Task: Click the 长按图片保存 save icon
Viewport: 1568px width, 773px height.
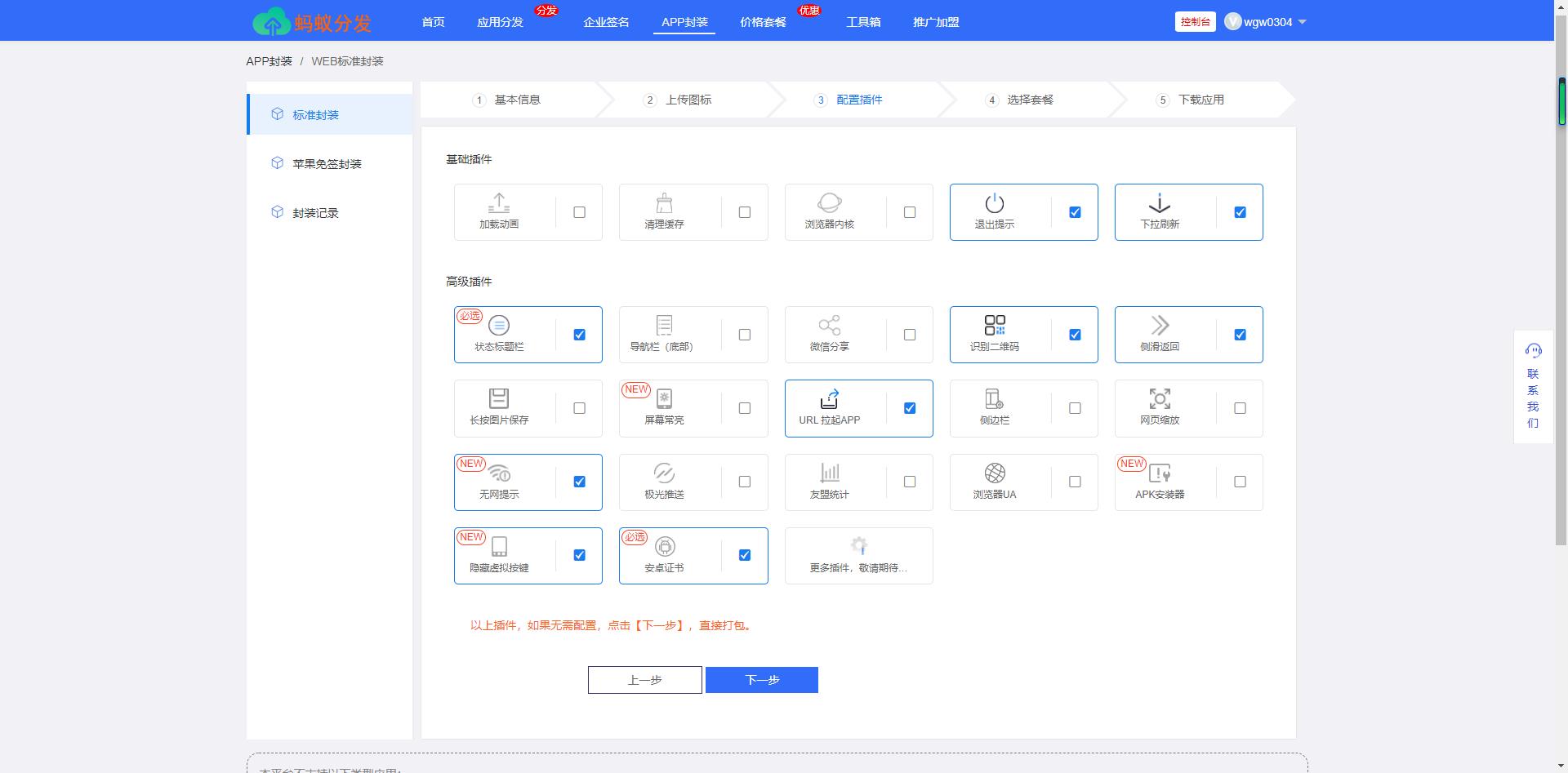Action: tap(499, 398)
